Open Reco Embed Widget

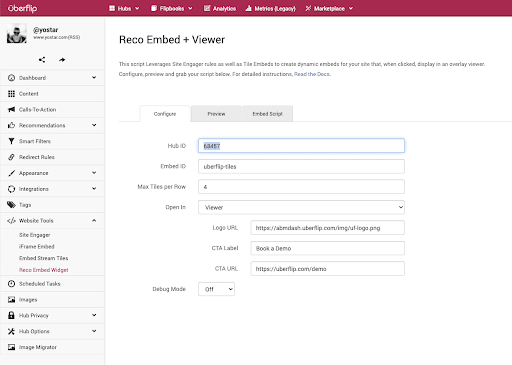click(44, 270)
